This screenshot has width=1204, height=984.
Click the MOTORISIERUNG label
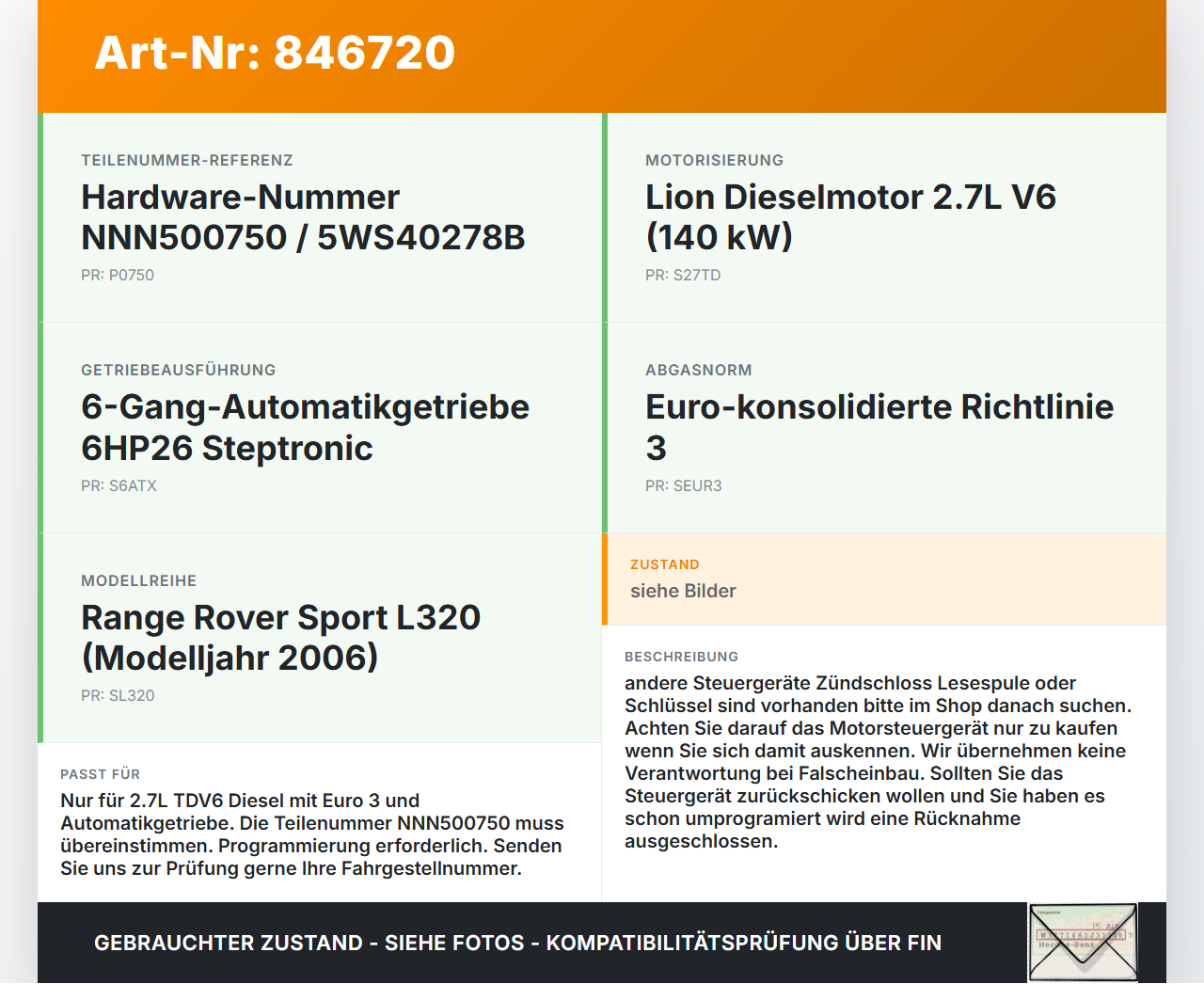[x=714, y=161]
